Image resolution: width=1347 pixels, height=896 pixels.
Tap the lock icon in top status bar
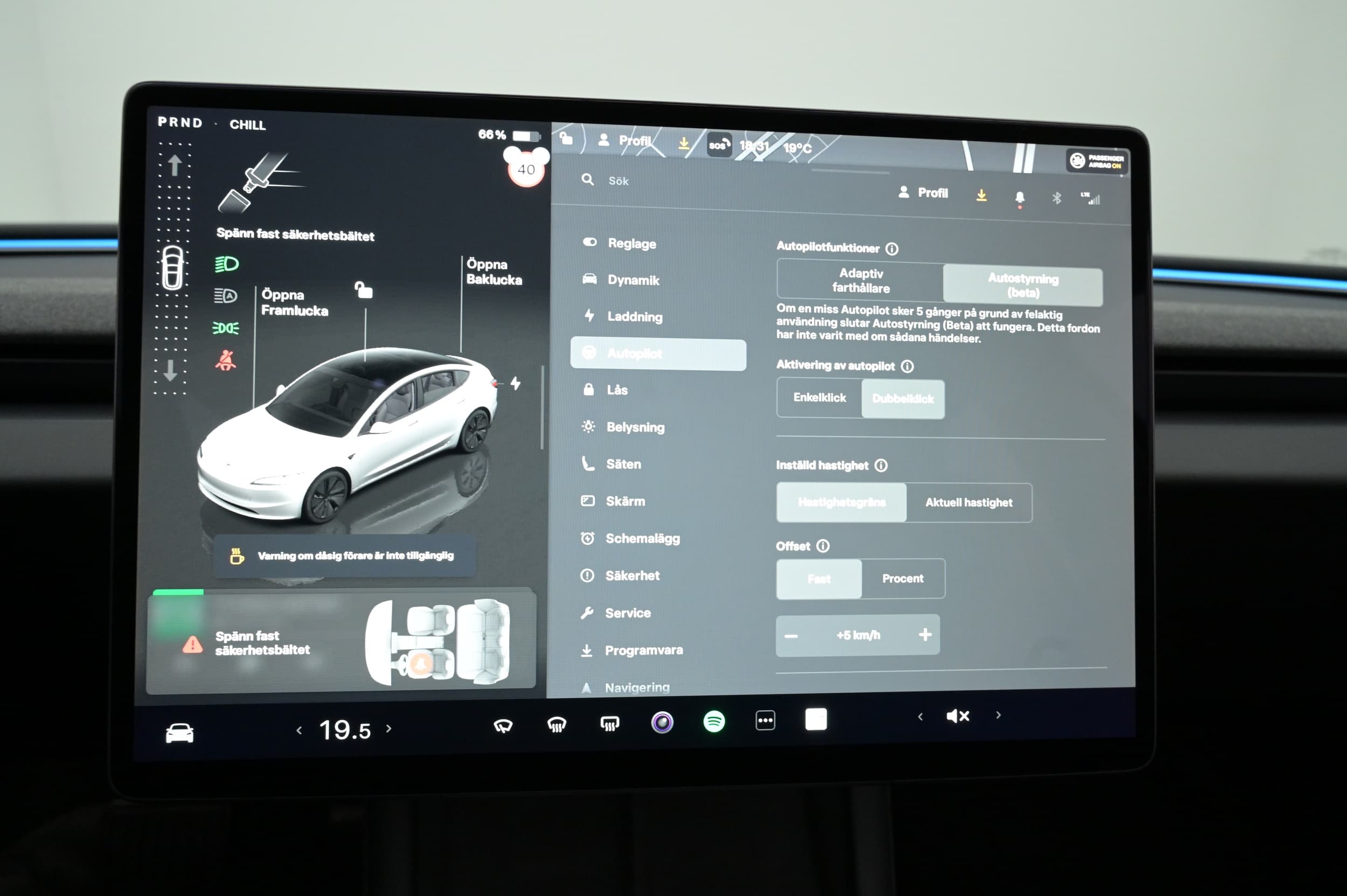[566, 138]
